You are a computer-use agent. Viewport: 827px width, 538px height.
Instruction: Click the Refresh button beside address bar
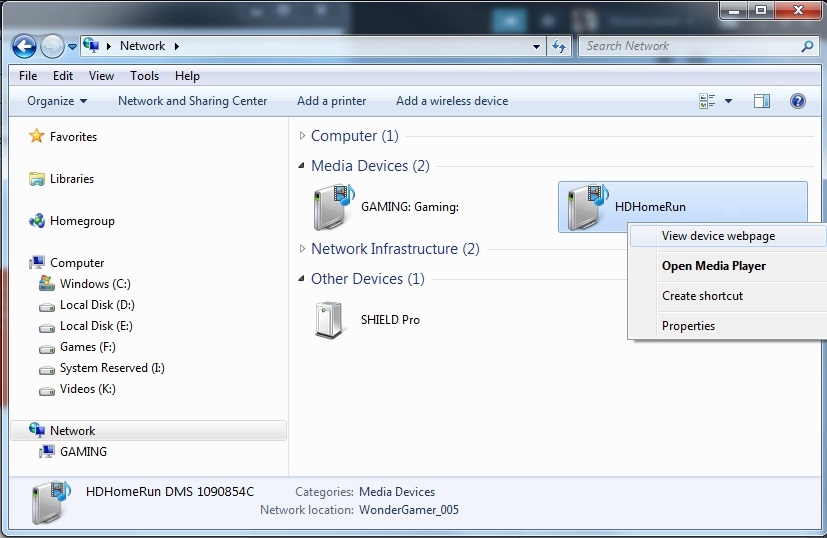(559, 46)
